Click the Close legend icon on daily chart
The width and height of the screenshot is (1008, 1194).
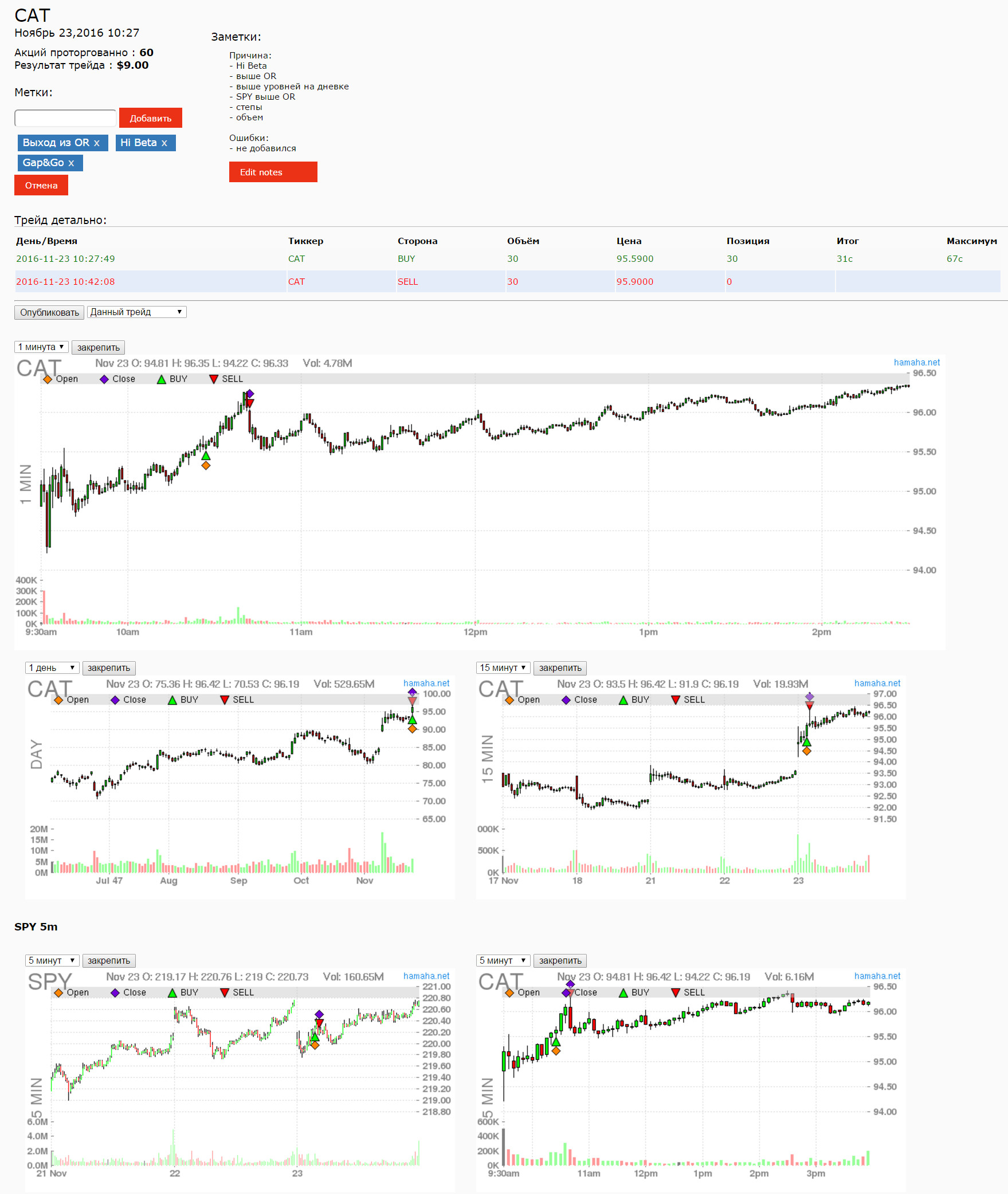(x=115, y=700)
